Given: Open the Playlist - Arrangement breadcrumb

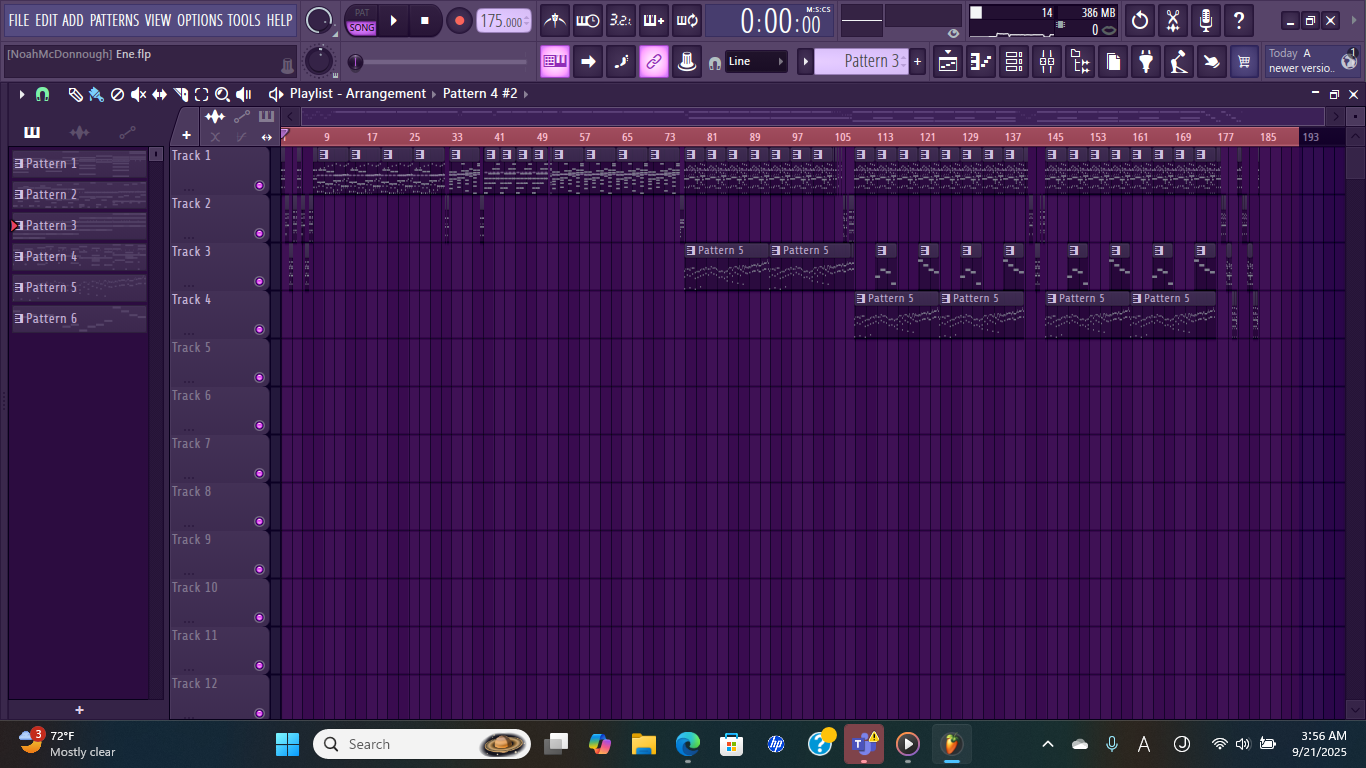Looking at the screenshot, I should tap(358, 94).
